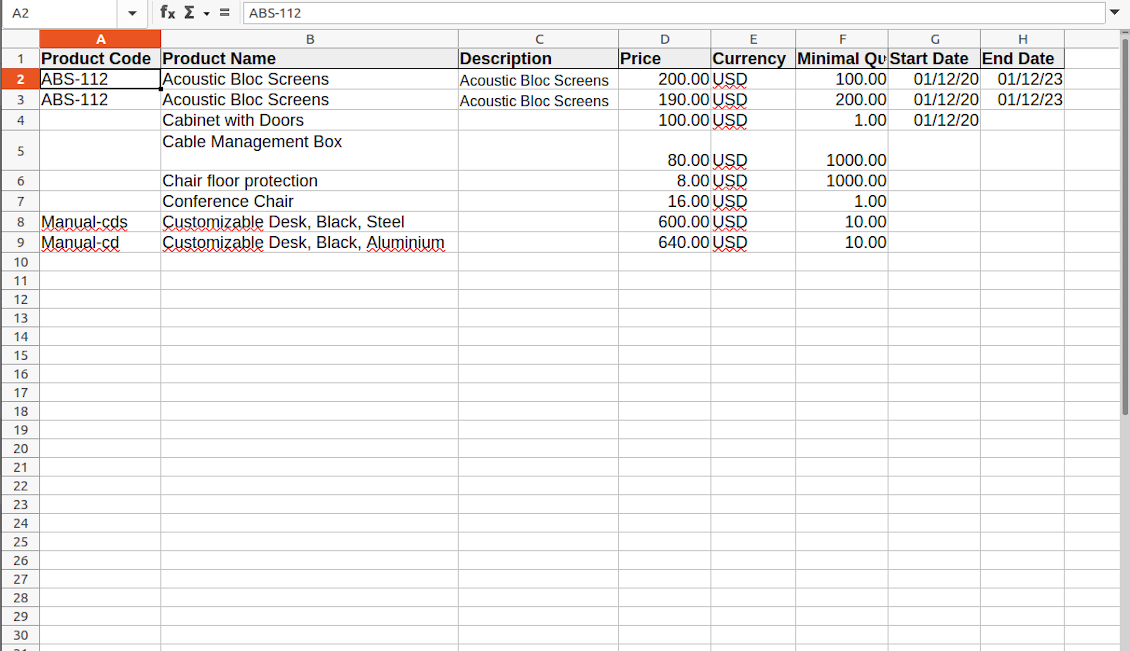Click the Sum sigma icon
The image size is (1130, 651).
tap(190, 12)
